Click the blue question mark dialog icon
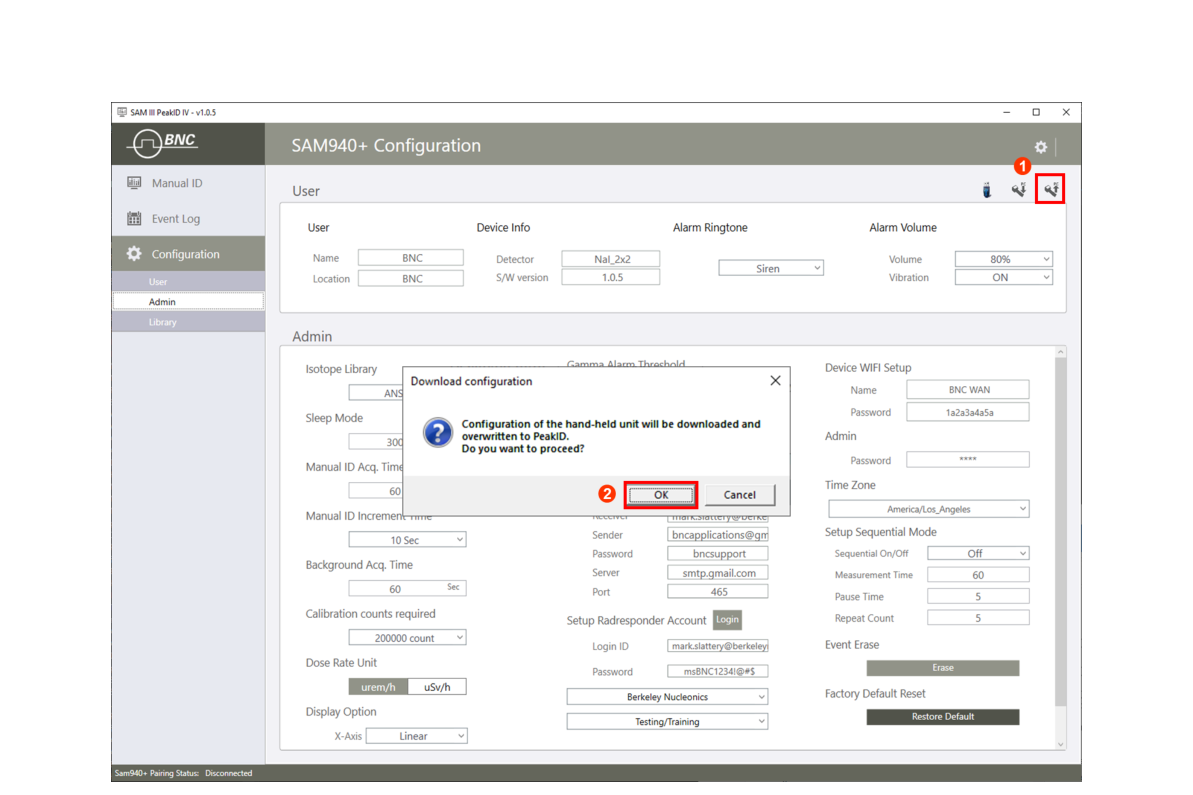The width and height of the screenshot is (1193, 795). coord(437,432)
